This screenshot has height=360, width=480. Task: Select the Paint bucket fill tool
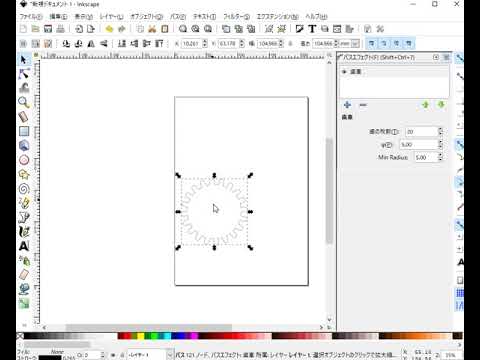(x=24, y=289)
